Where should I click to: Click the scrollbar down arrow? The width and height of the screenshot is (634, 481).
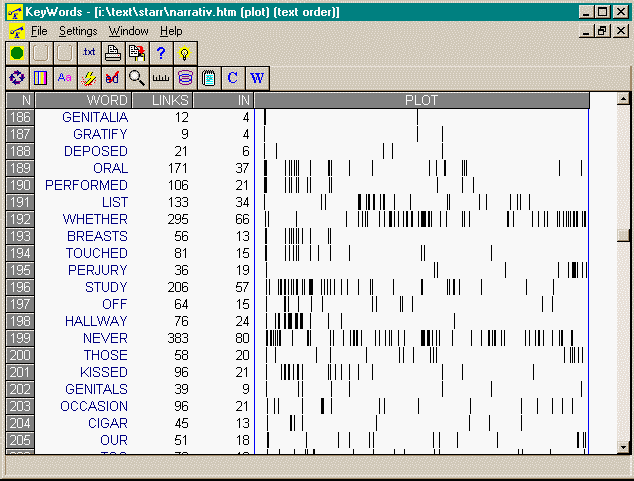click(x=624, y=447)
